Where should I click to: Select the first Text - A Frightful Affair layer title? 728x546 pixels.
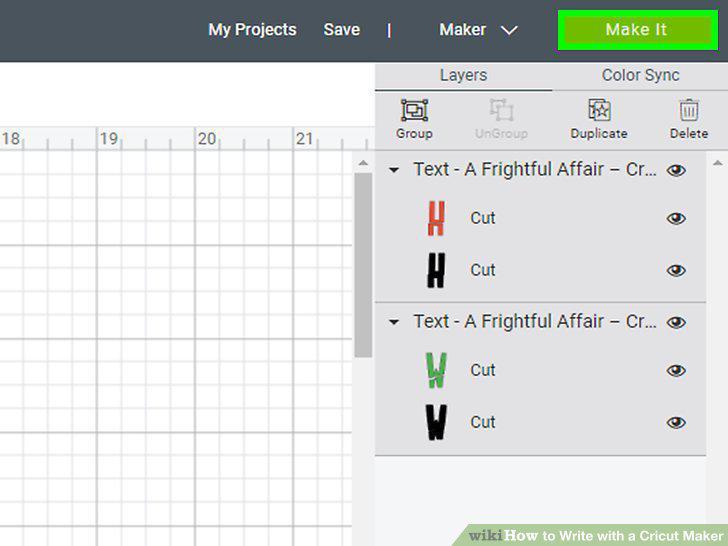coord(535,169)
